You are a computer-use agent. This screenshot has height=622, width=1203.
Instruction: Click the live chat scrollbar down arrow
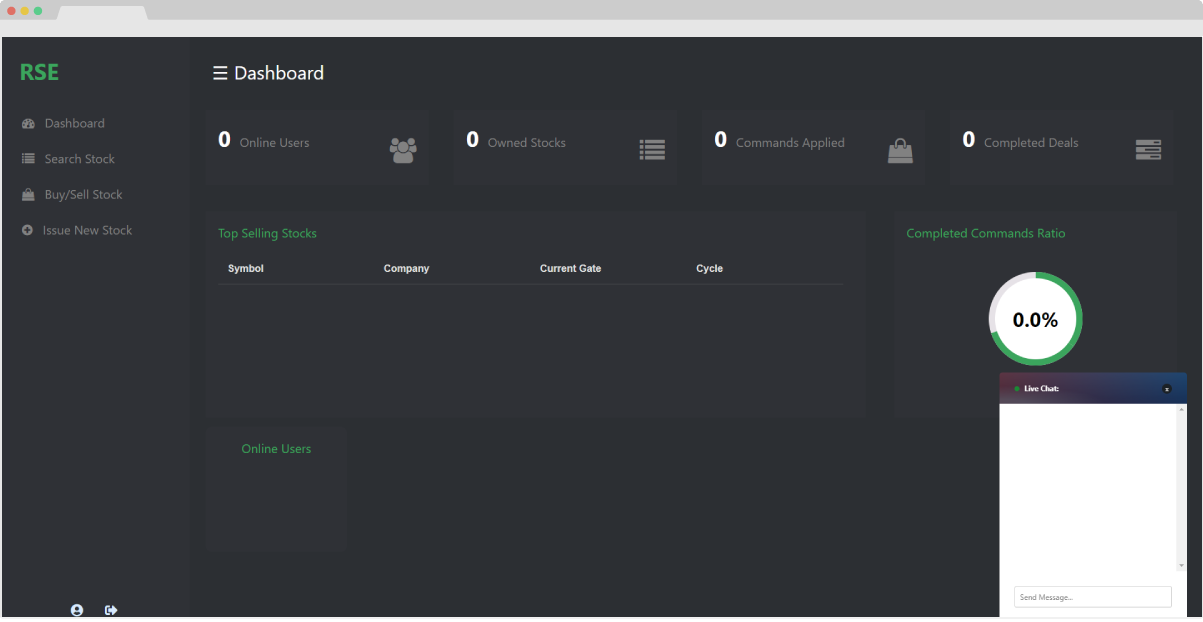(1182, 566)
